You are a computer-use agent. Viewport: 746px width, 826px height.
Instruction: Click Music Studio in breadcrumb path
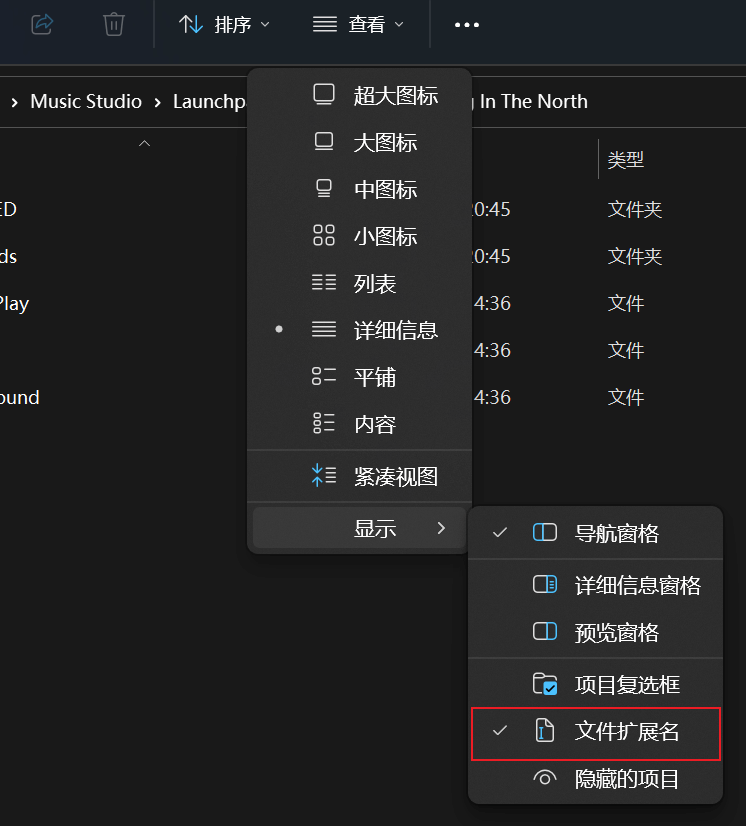(x=86, y=102)
